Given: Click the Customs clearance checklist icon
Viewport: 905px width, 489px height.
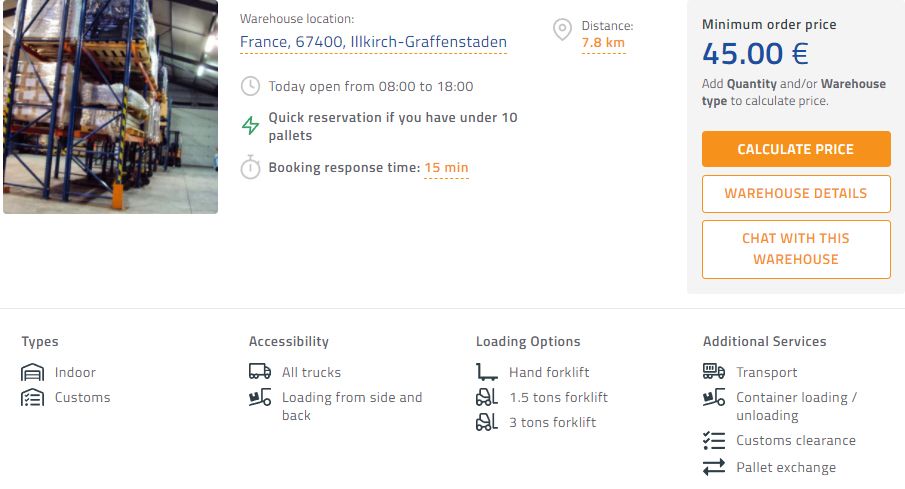Looking at the screenshot, I should click(x=714, y=440).
